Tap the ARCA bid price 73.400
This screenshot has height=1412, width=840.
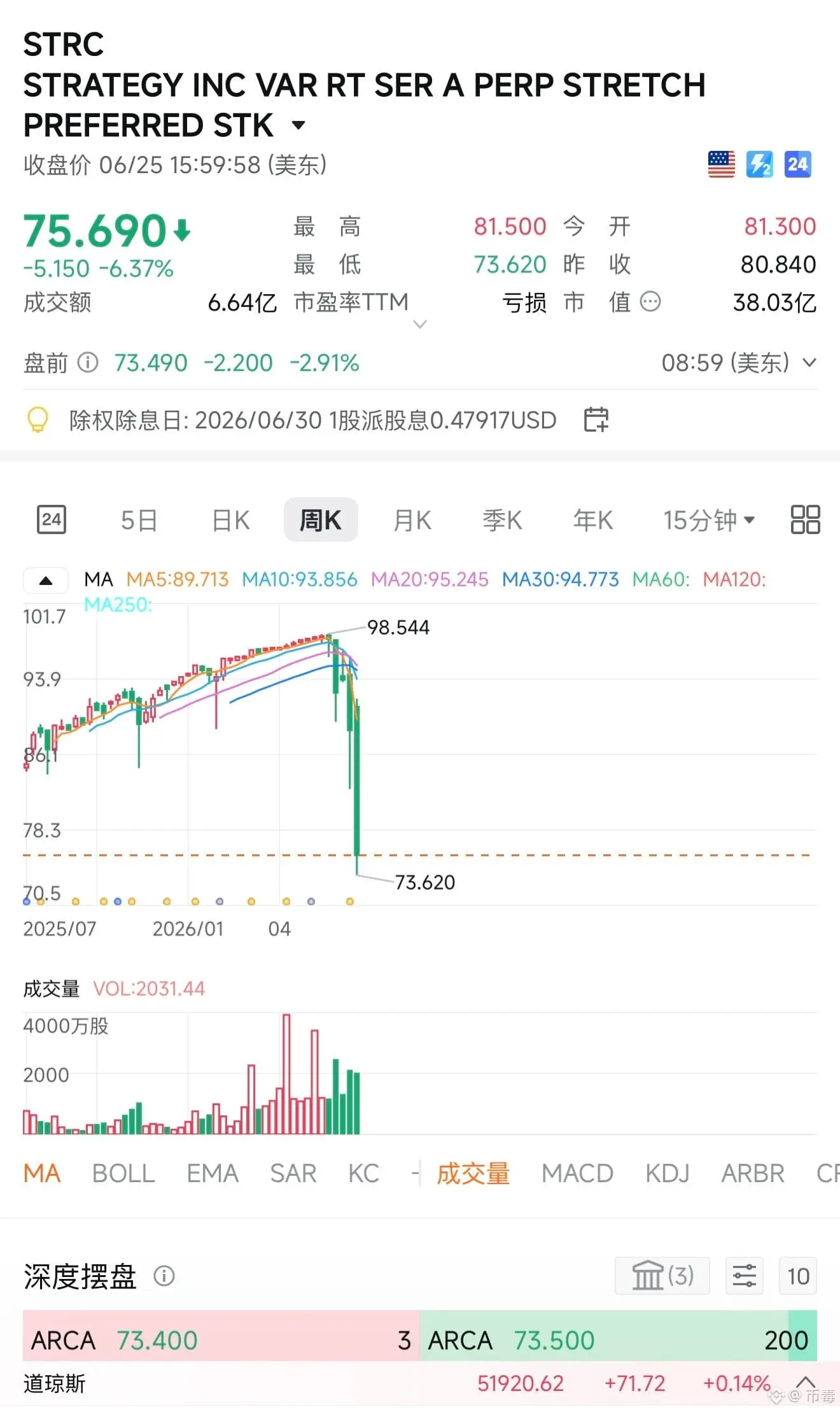[x=157, y=1340]
